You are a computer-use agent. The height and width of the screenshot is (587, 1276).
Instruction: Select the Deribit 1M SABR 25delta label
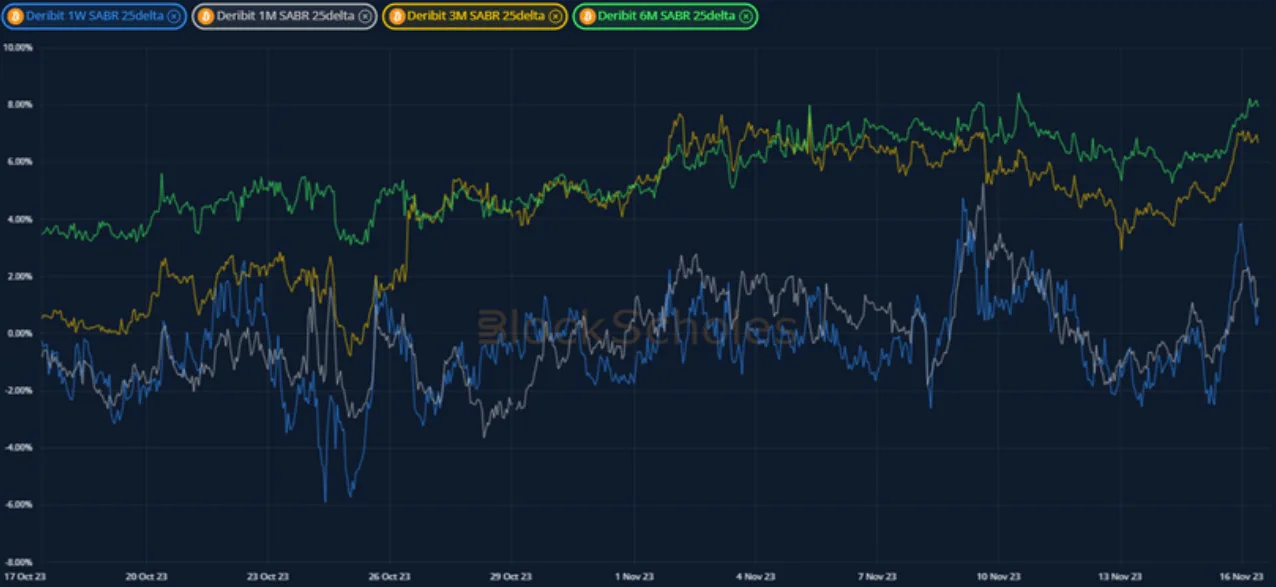[286, 16]
